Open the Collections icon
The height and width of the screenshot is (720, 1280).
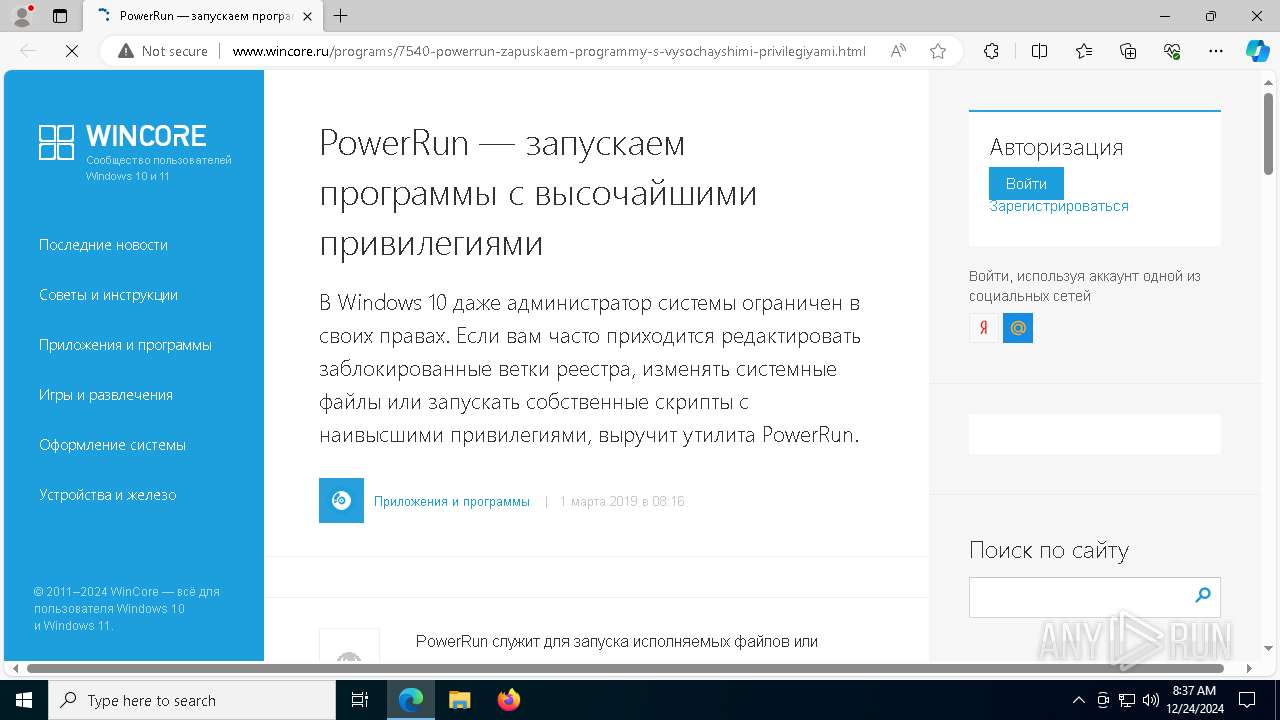[1128, 51]
